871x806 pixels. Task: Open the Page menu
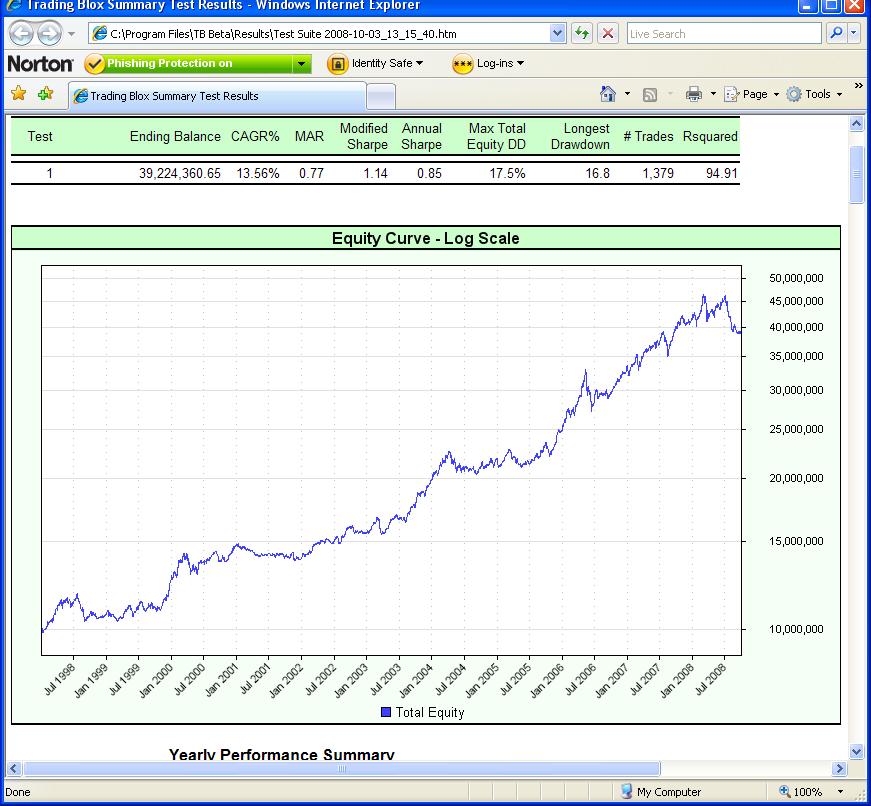coord(748,94)
